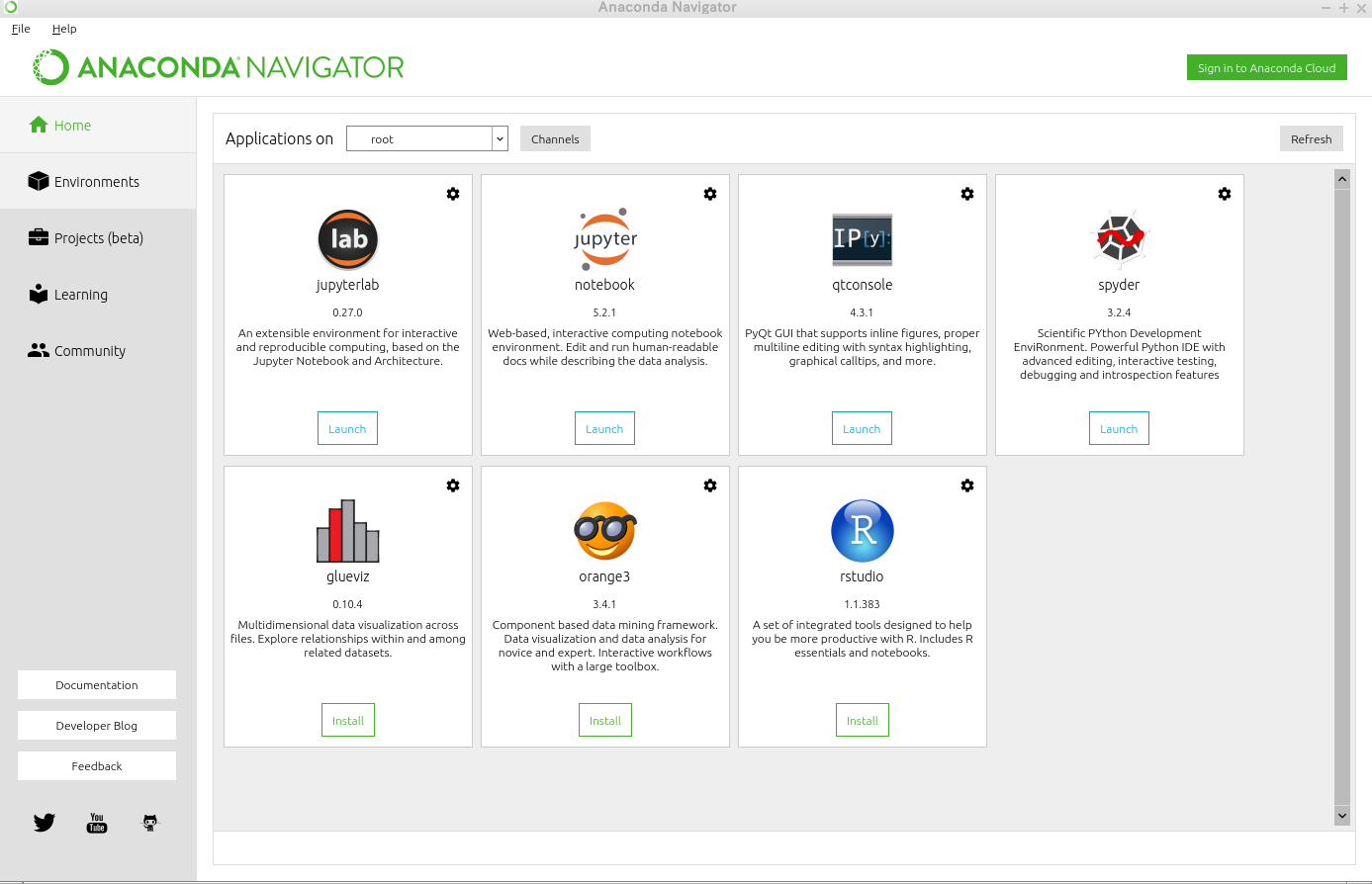Viewport: 1372px width, 884px height.
Task: Install rstudio
Action: coord(863,720)
